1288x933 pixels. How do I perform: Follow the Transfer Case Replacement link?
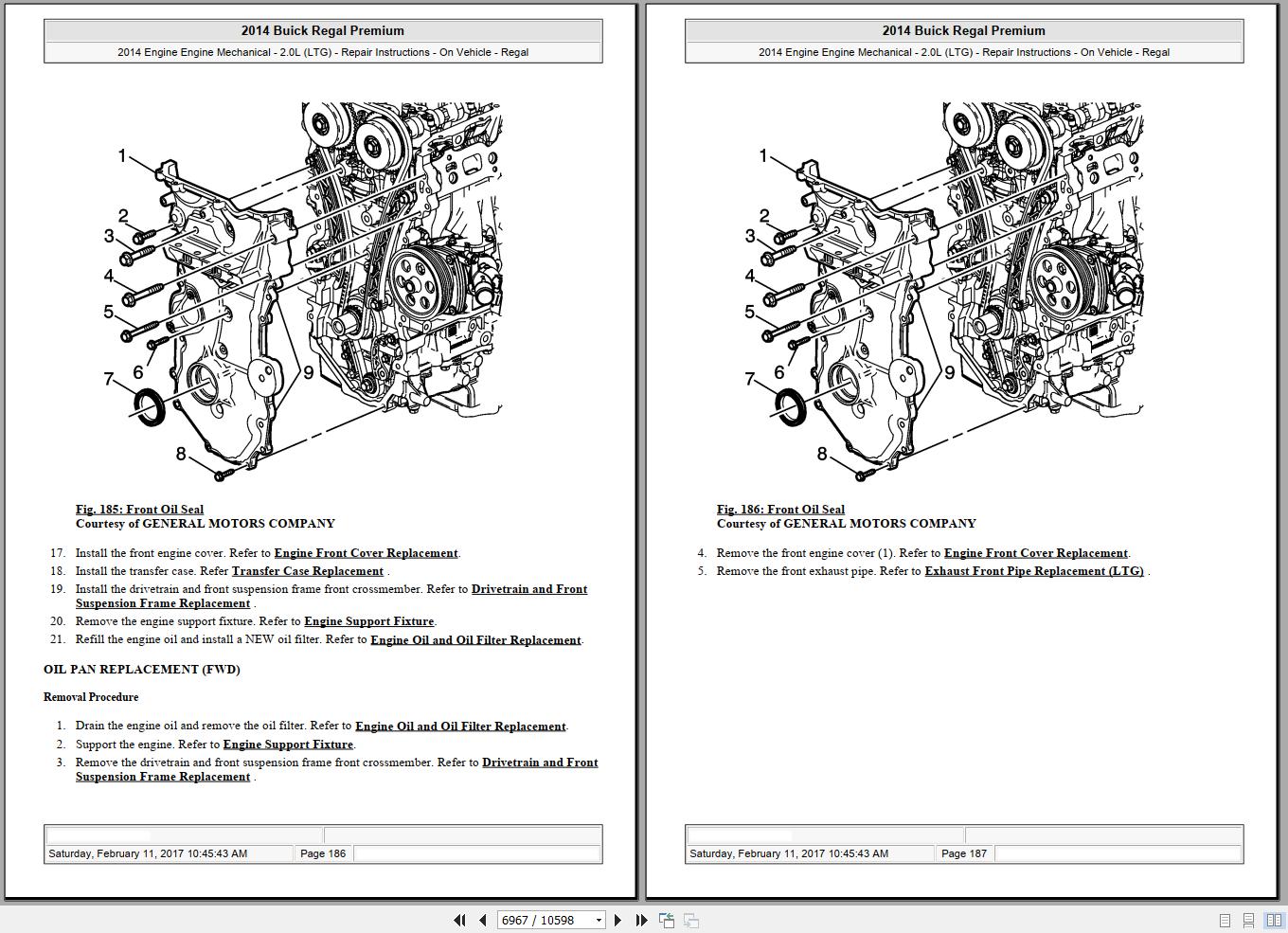307,570
